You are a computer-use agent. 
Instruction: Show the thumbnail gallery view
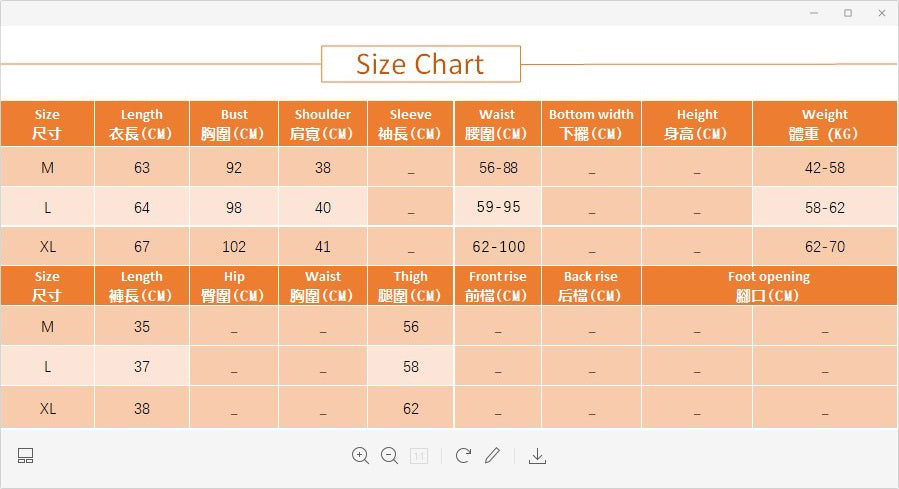tap(26, 456)
